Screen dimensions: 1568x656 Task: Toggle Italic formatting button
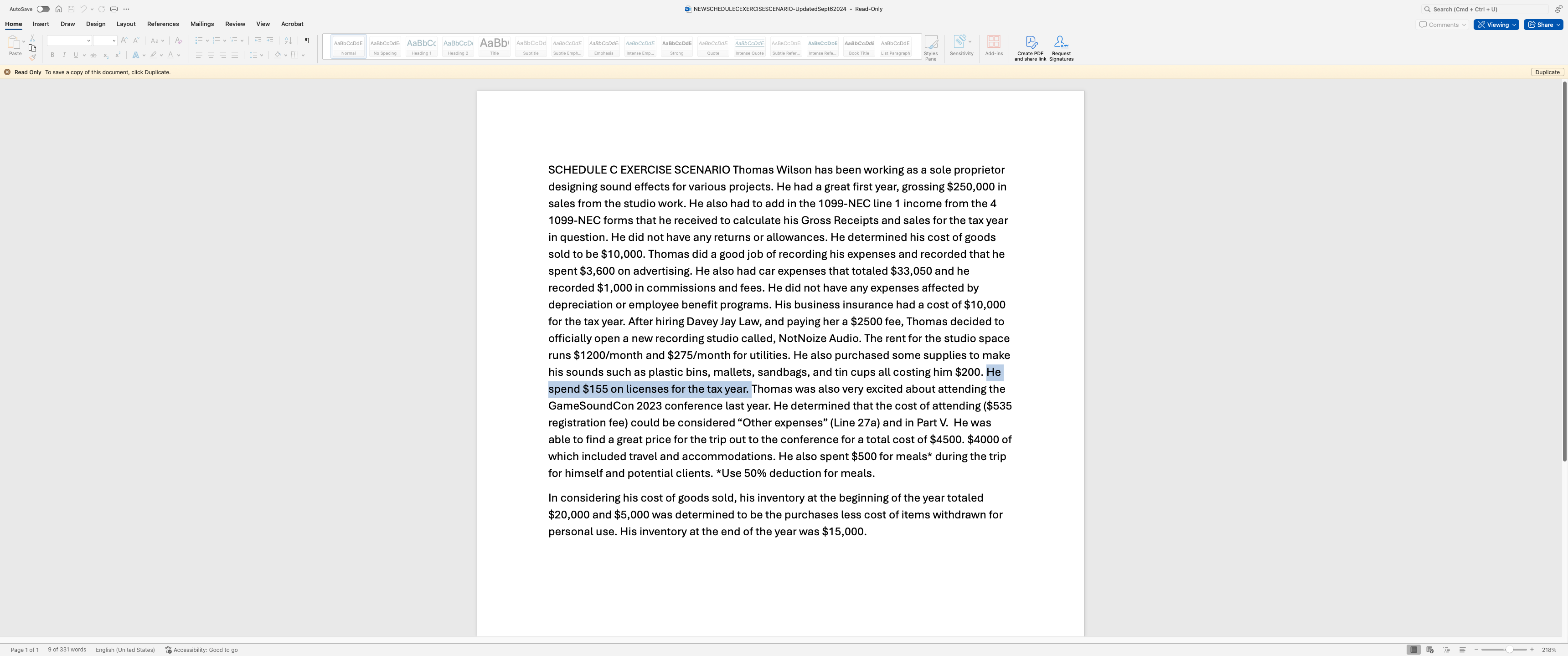click(x=64, y=56)
